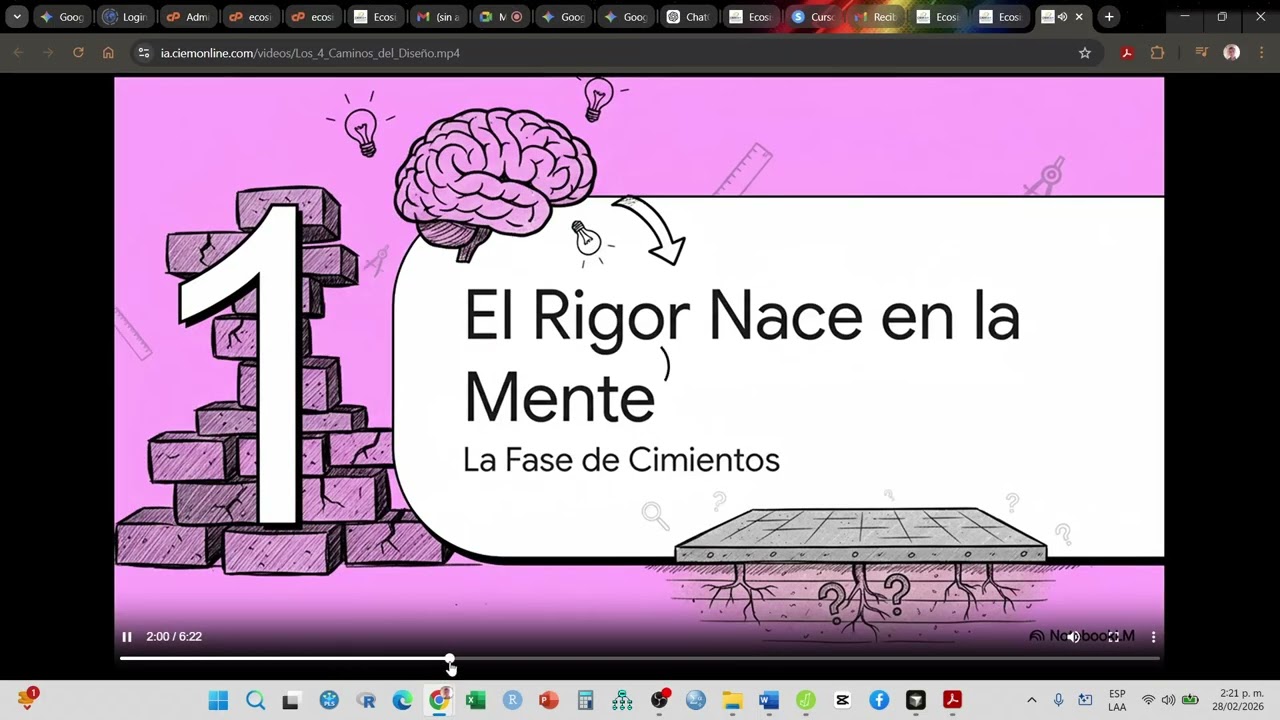This screenshot has width=1280, height=720.
Task: Click the Google Chrome taskbar icon
Action: click(439, 700)
